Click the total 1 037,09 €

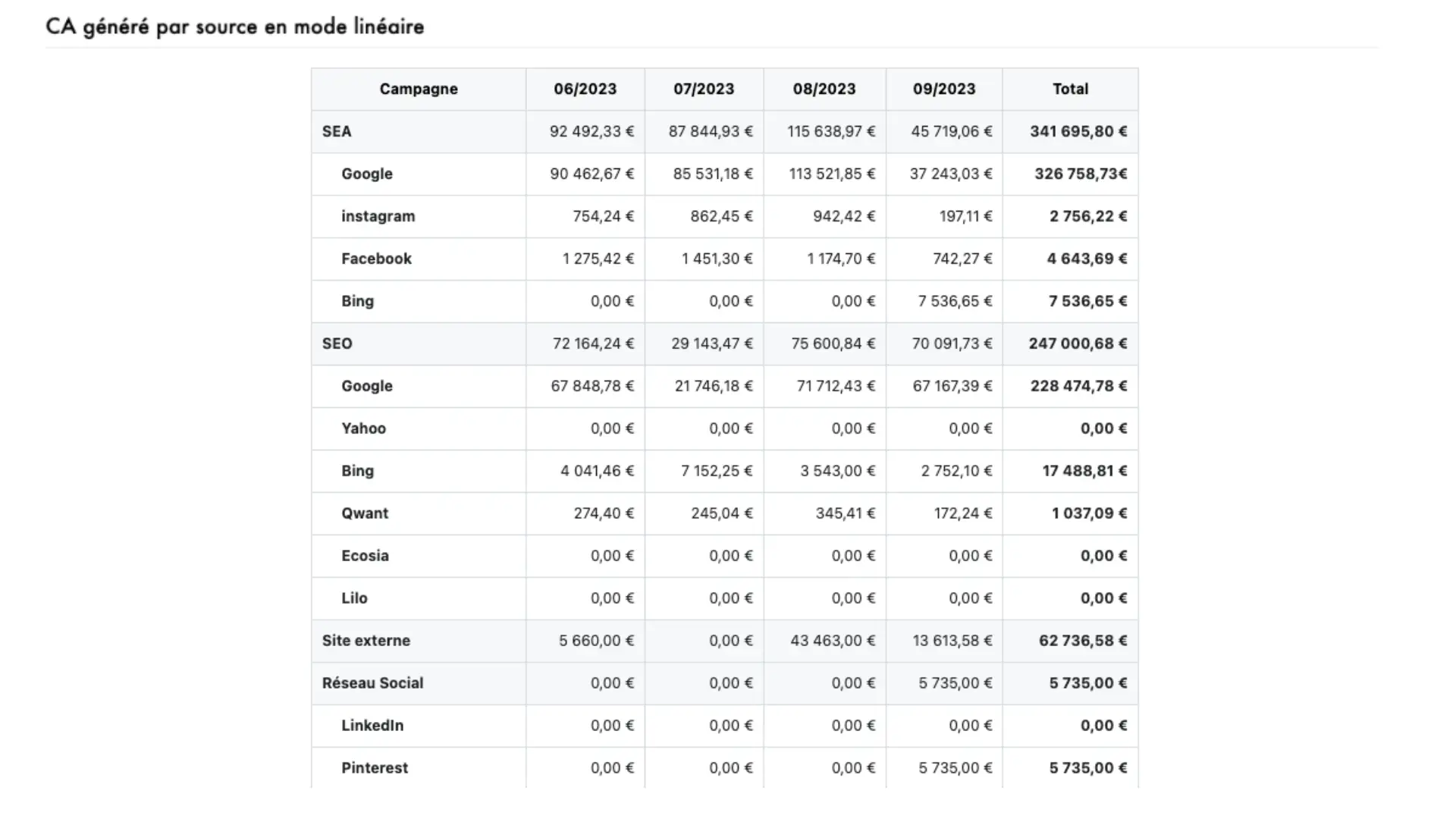coord(1089,513)
